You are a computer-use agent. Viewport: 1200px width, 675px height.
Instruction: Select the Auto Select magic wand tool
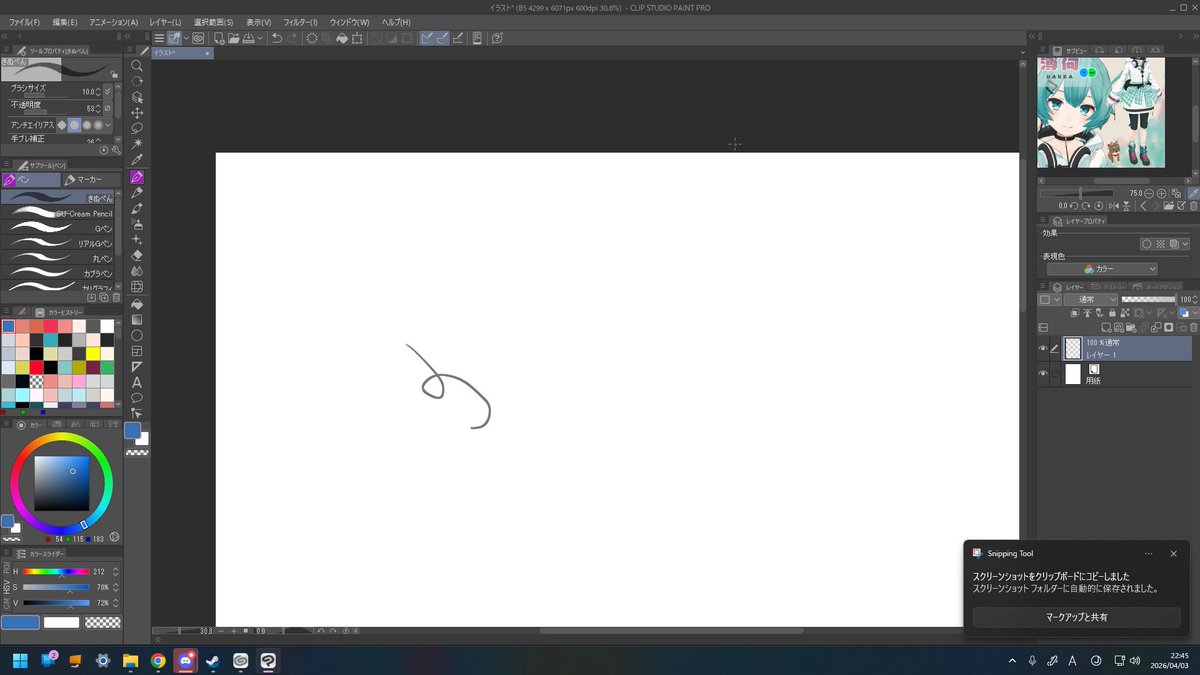(x=137, y=144)
